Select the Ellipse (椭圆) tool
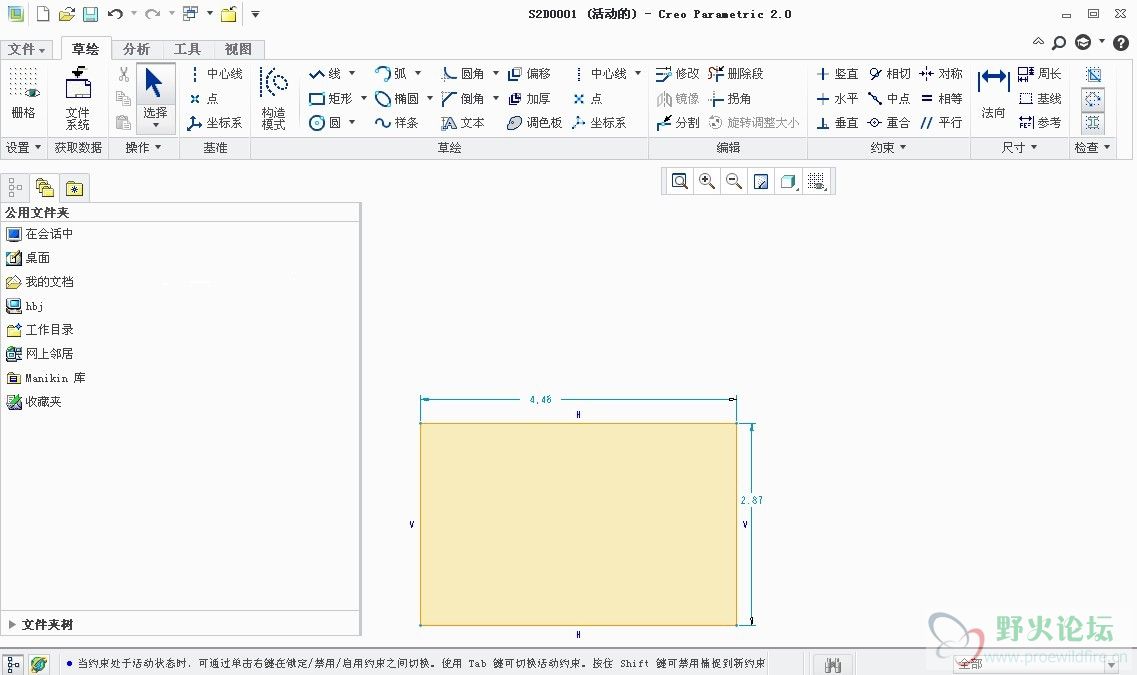Screen dimensions: 1137x675 (x=397, y=98)
